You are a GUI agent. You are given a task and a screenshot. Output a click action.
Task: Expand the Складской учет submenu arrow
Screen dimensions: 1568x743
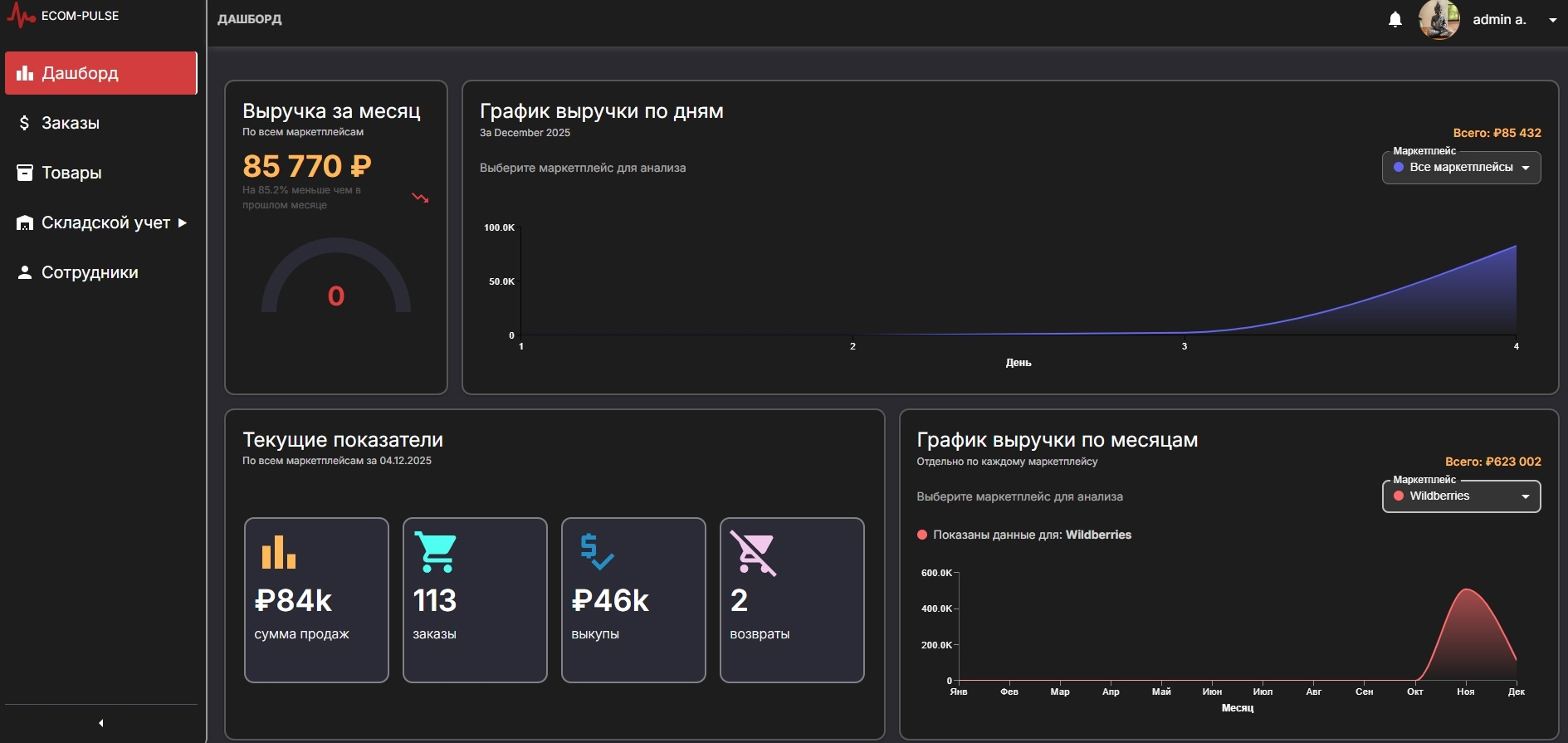pos(183,222)
